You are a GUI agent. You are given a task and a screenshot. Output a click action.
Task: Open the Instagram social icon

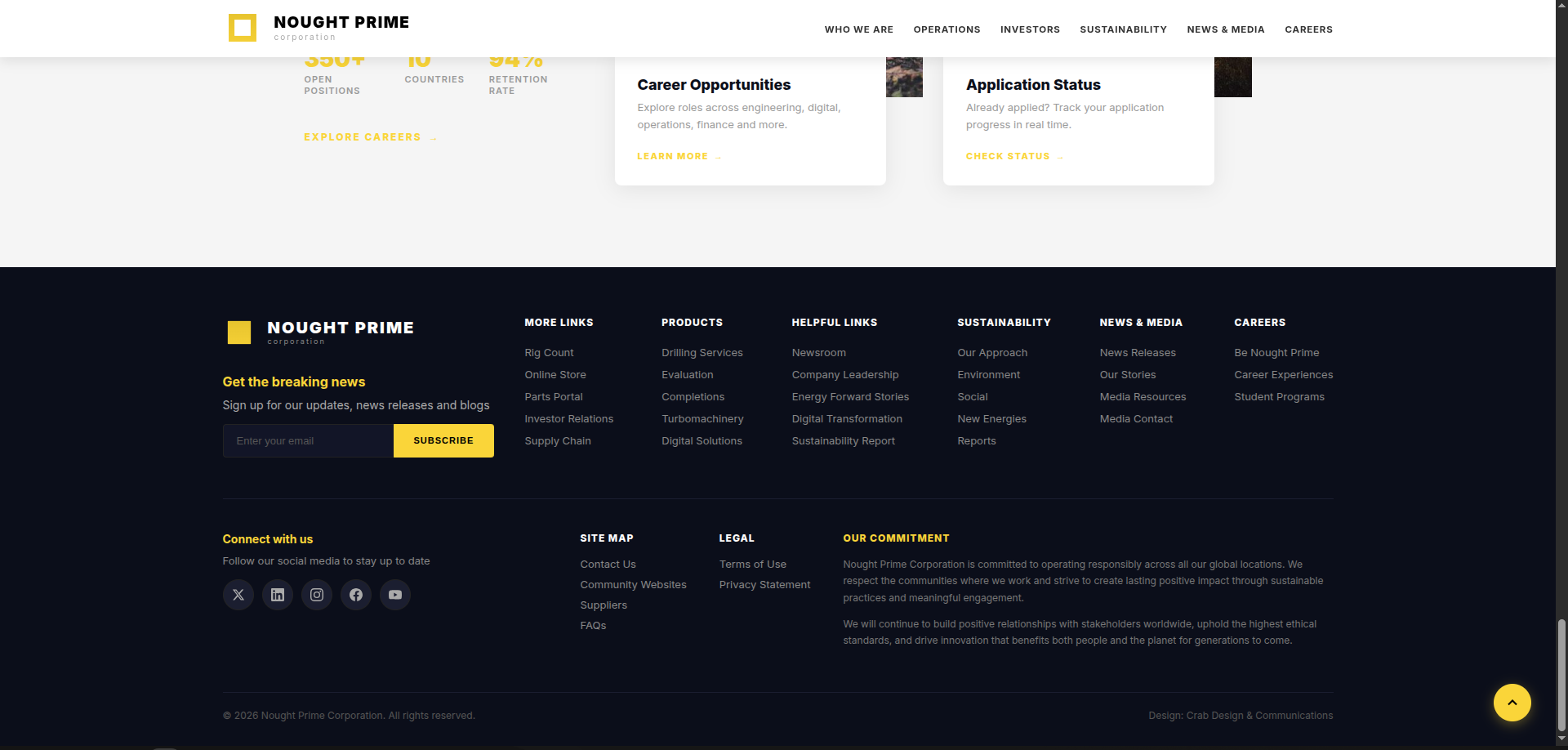[x=316, y=594]
